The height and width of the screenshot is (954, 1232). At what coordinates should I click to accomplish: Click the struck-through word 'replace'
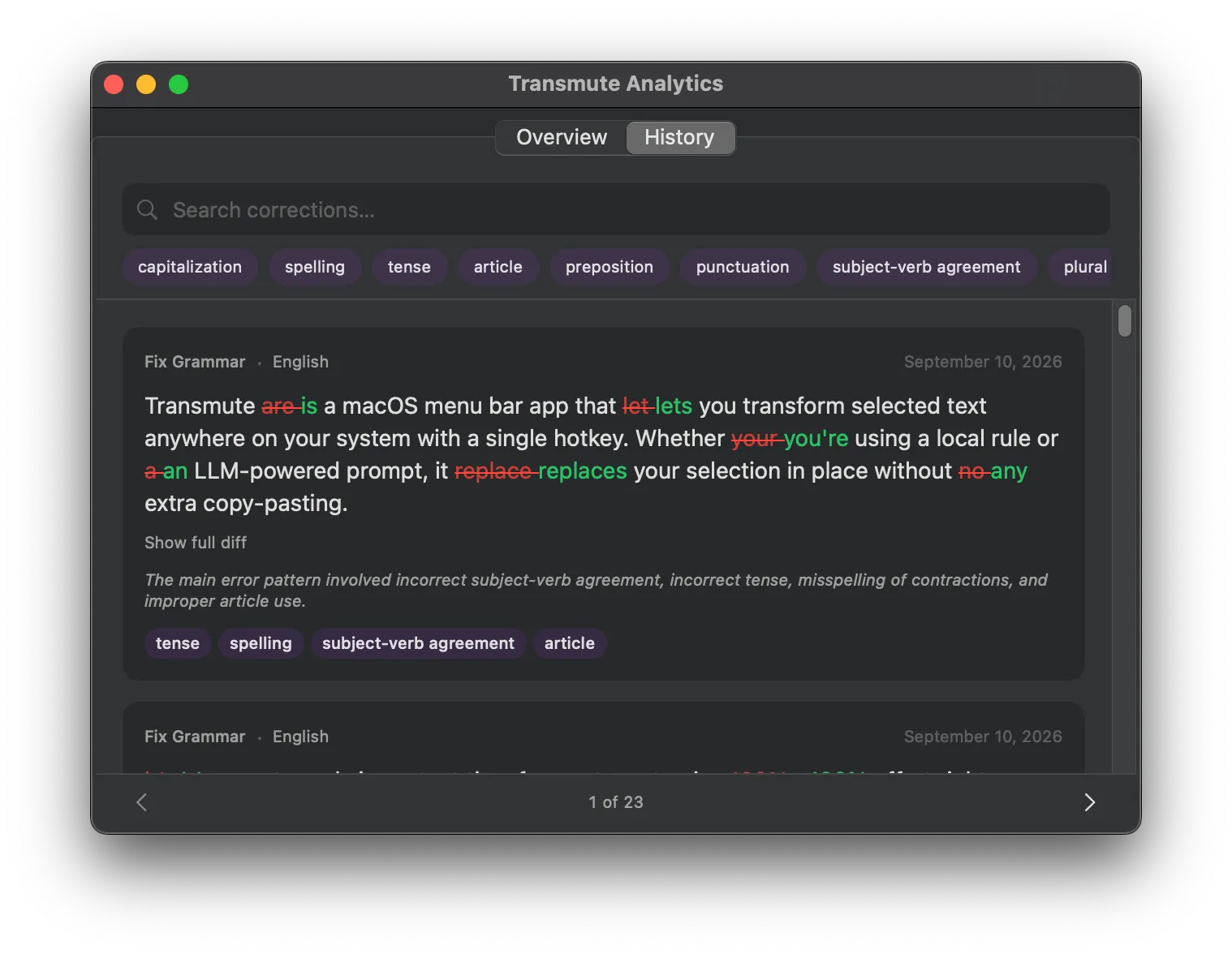coord(493,471)
